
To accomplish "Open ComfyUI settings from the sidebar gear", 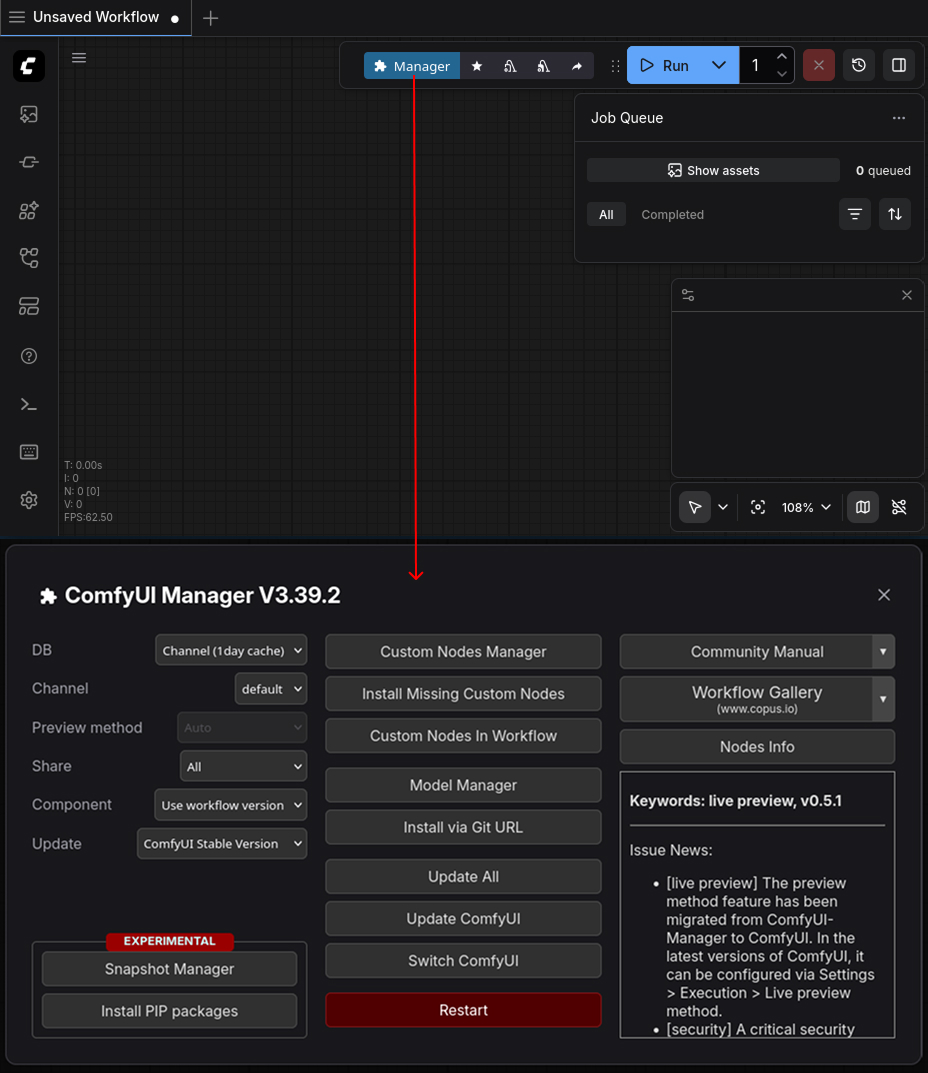I will [x=29, y=500].
